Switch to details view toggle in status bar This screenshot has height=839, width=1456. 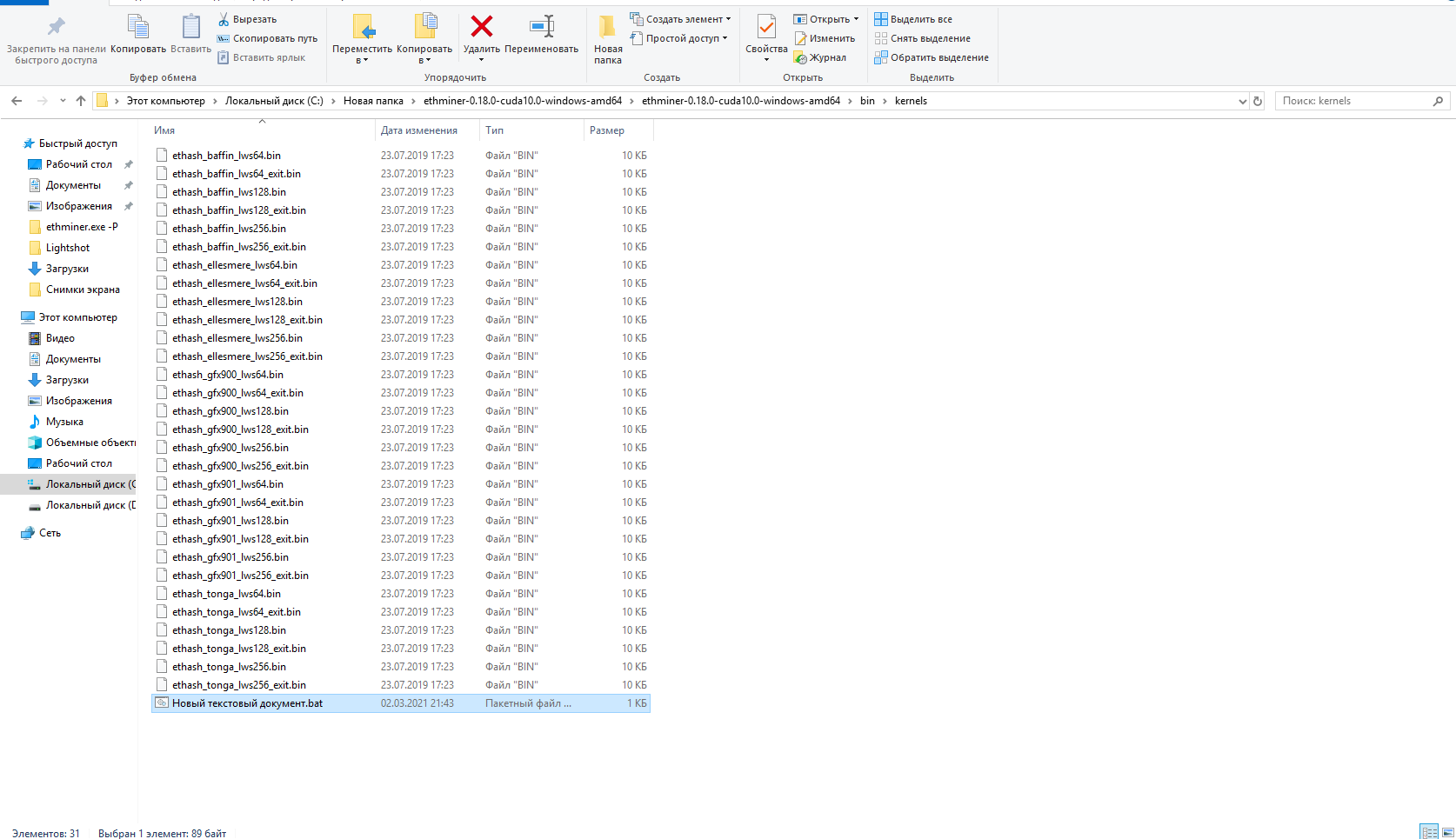[x=1429, y=832]
